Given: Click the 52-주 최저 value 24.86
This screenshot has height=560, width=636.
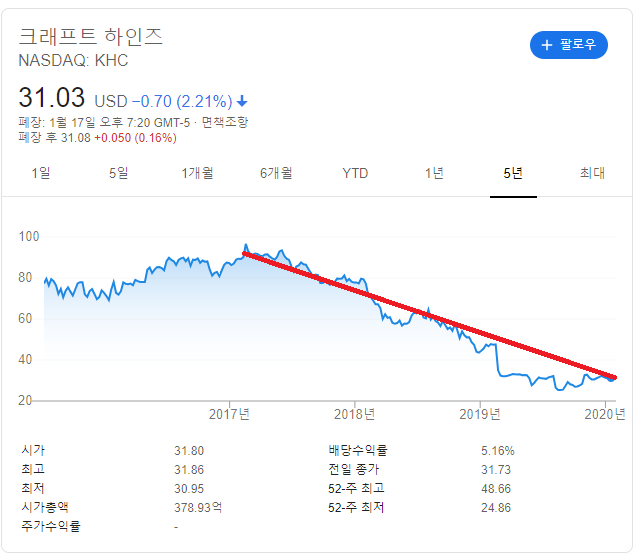Looking at the screenshot, I should coord(496,508).
